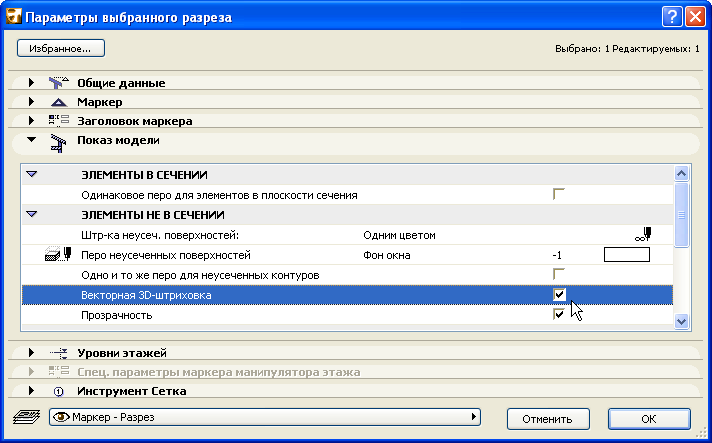Click the pen number -1 value
Screen dimensions: 712x443
click(557, 255)
